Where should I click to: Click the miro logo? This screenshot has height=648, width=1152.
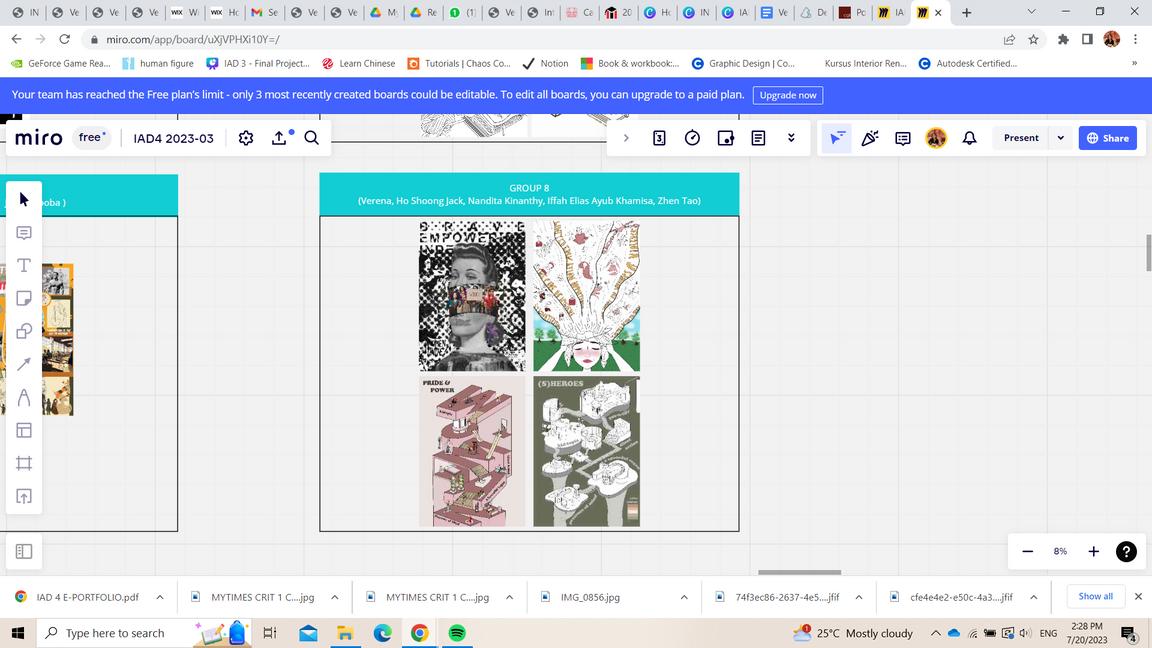click(39, 137)
